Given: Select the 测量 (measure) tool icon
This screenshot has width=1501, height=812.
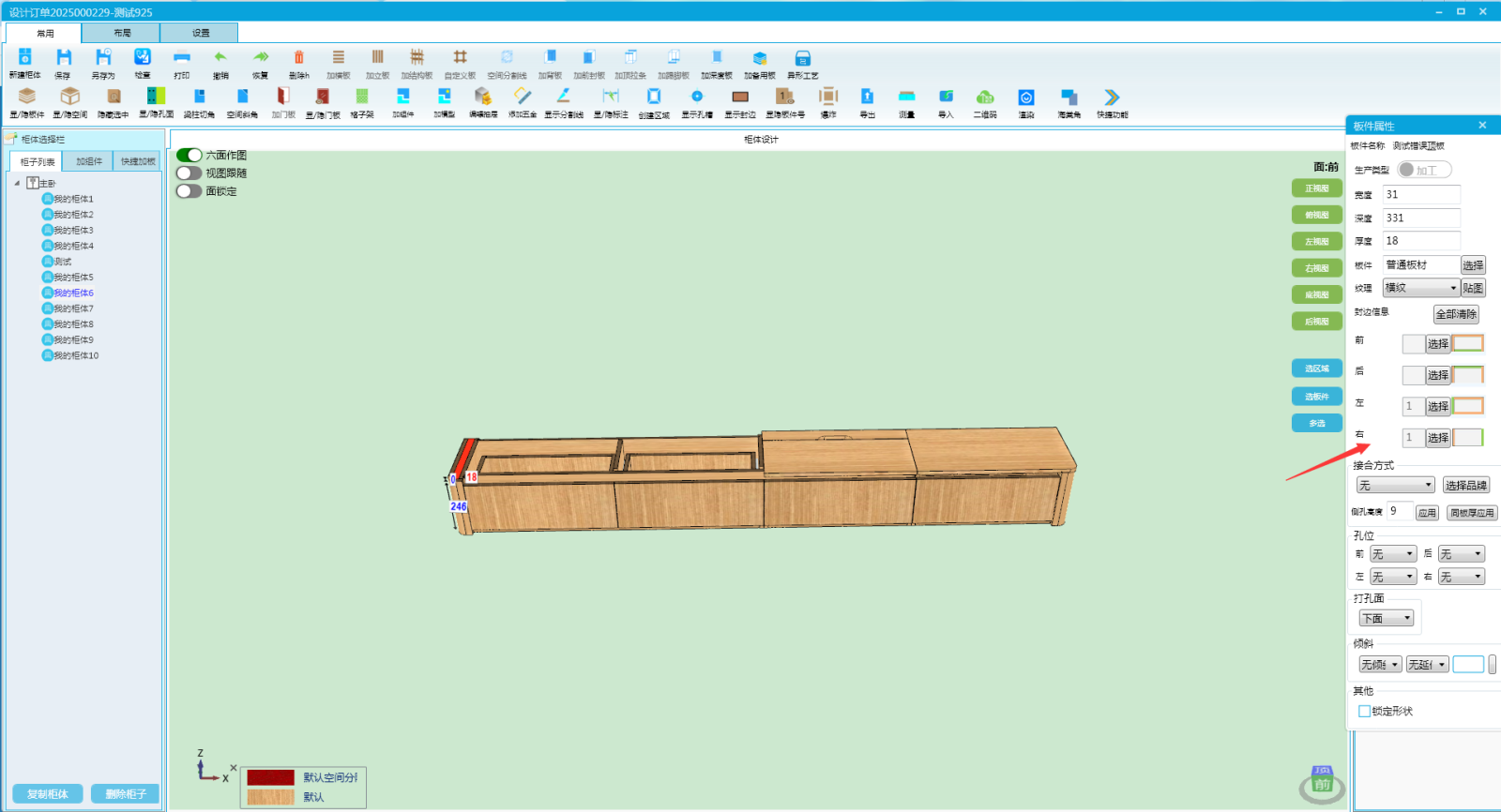Looking at the screenshot, I should (x=906, y=98).
